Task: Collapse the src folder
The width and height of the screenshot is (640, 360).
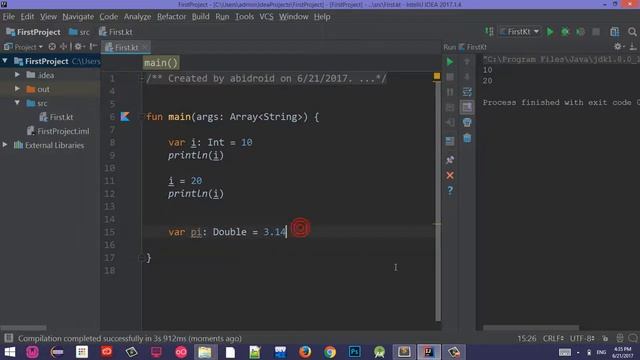Action: click(17, 103)
